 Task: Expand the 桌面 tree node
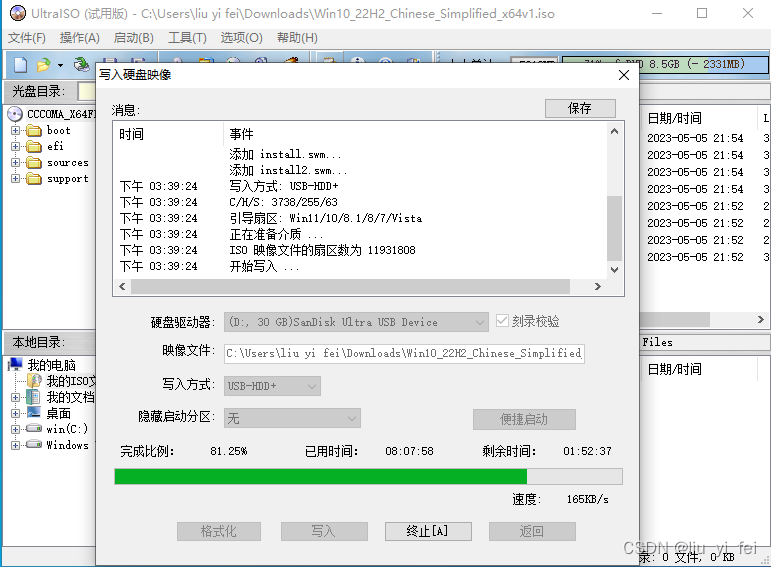click(15, 414)
